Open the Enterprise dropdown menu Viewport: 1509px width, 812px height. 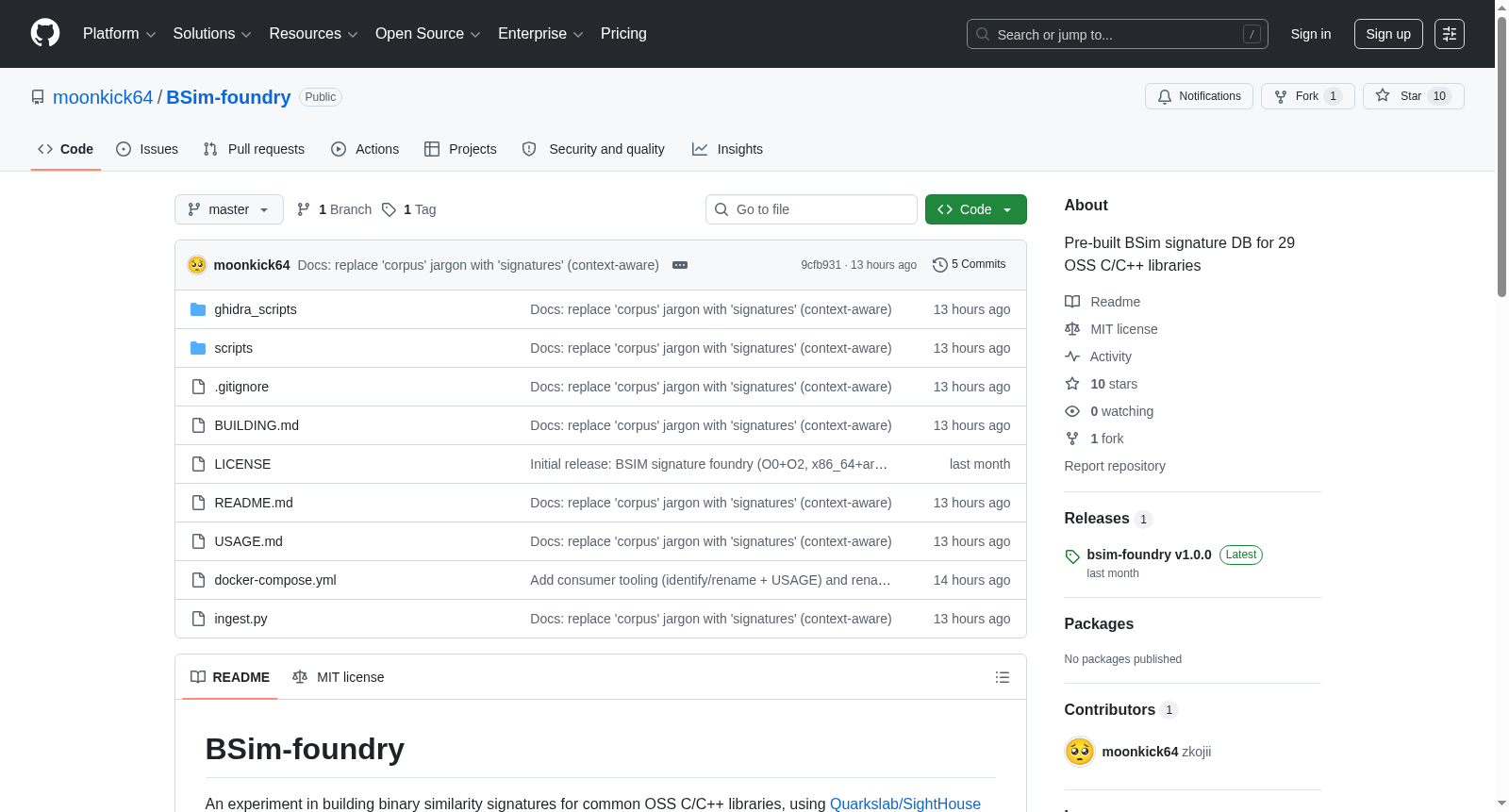pyautogui.click(x=540, y=34)
